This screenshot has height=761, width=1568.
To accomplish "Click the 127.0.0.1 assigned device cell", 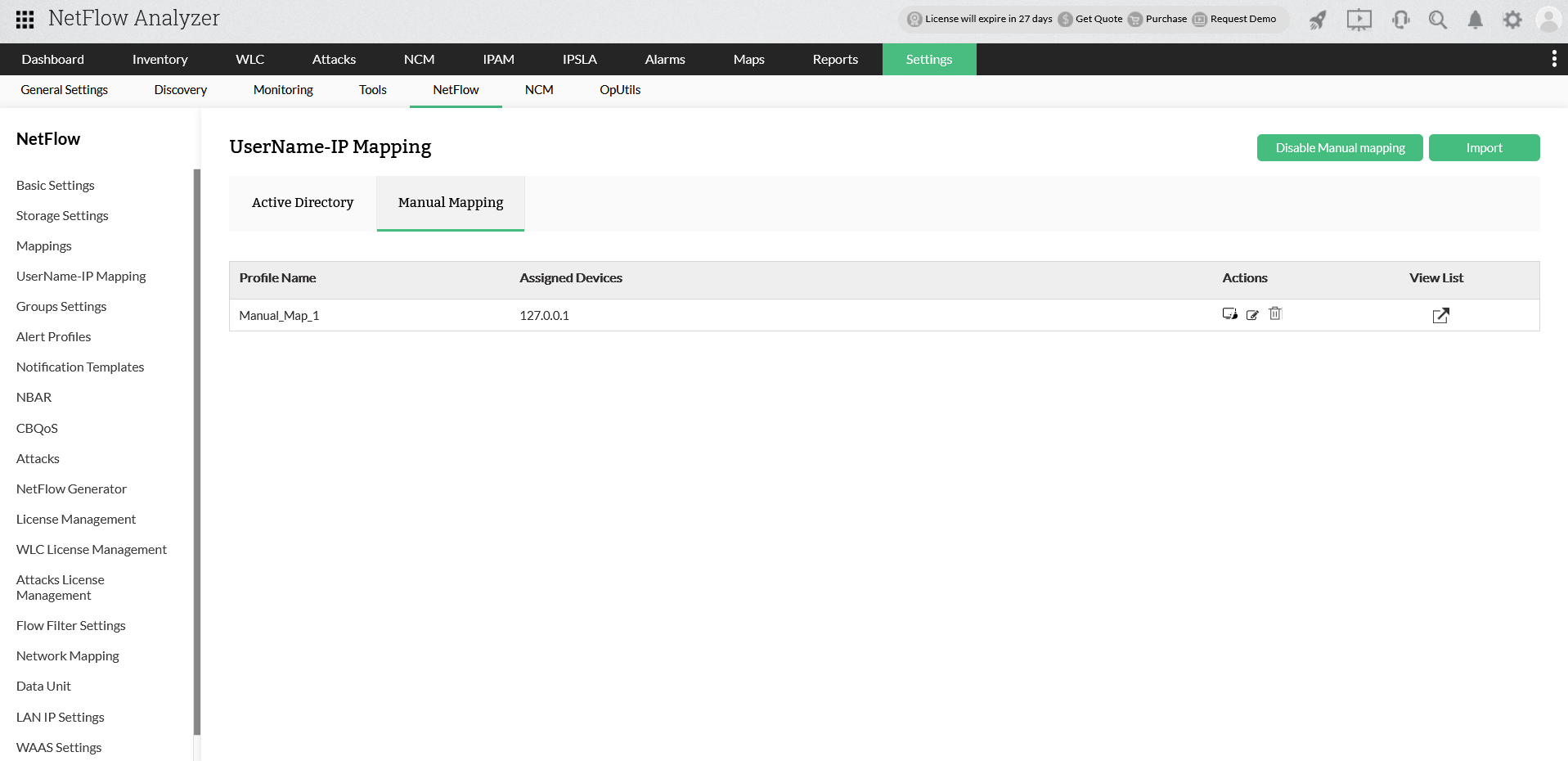I will coord(545,316).
